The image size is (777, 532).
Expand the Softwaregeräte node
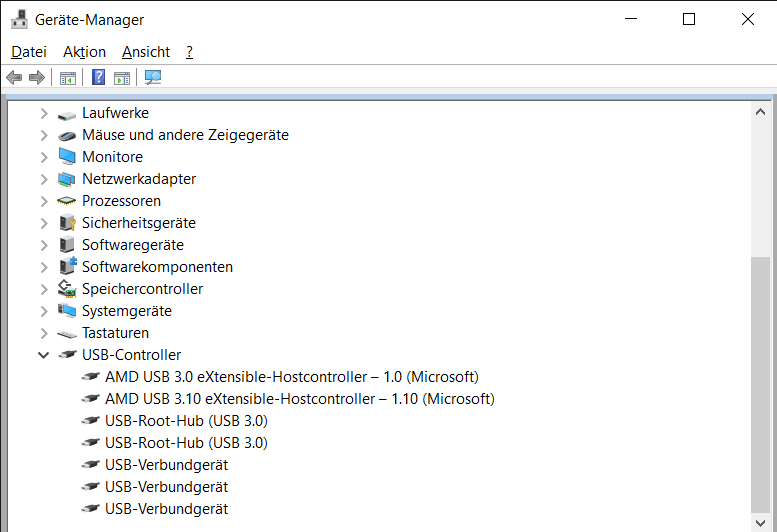pos(44,245)
